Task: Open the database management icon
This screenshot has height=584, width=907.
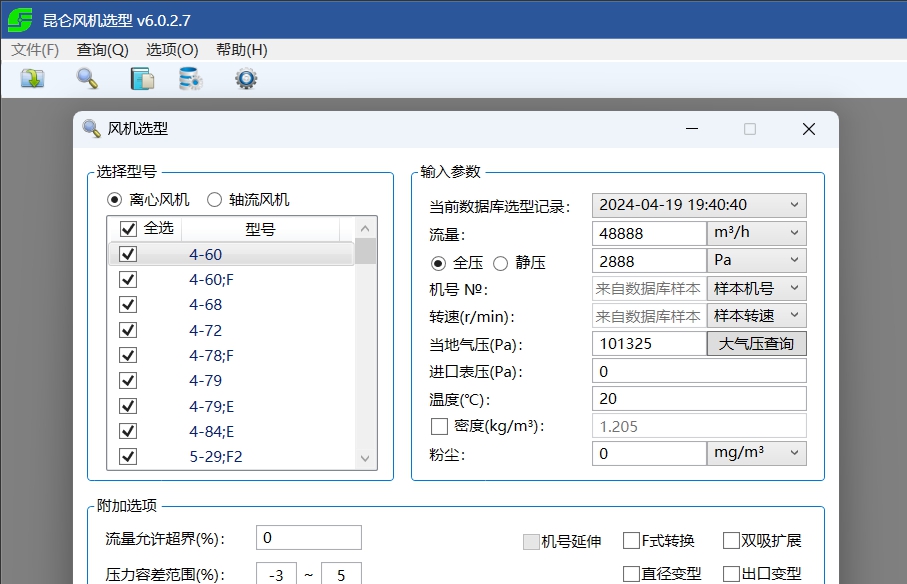Action: coord(193,78)
